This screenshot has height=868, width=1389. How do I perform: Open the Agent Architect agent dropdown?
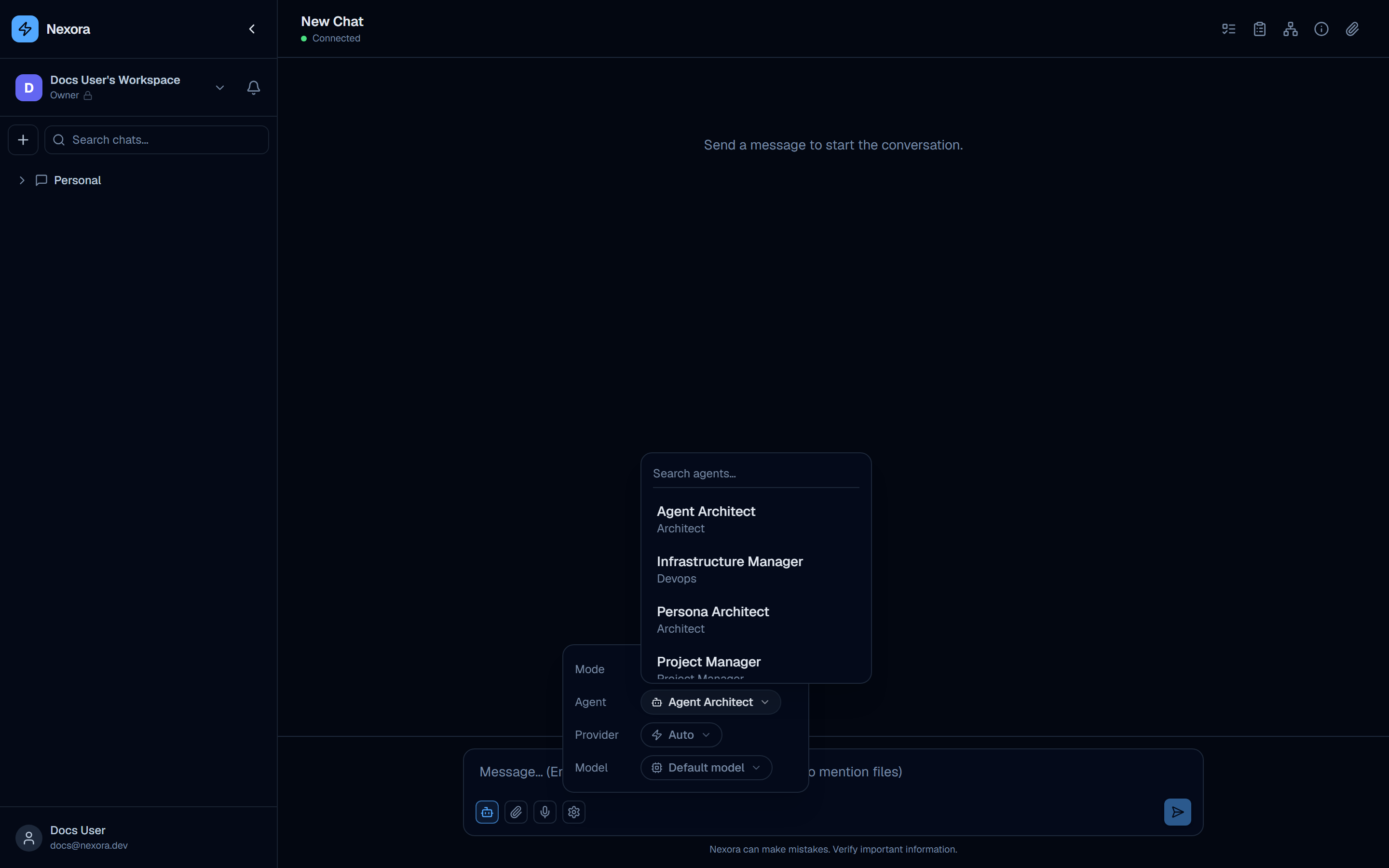tap(710, 702)
